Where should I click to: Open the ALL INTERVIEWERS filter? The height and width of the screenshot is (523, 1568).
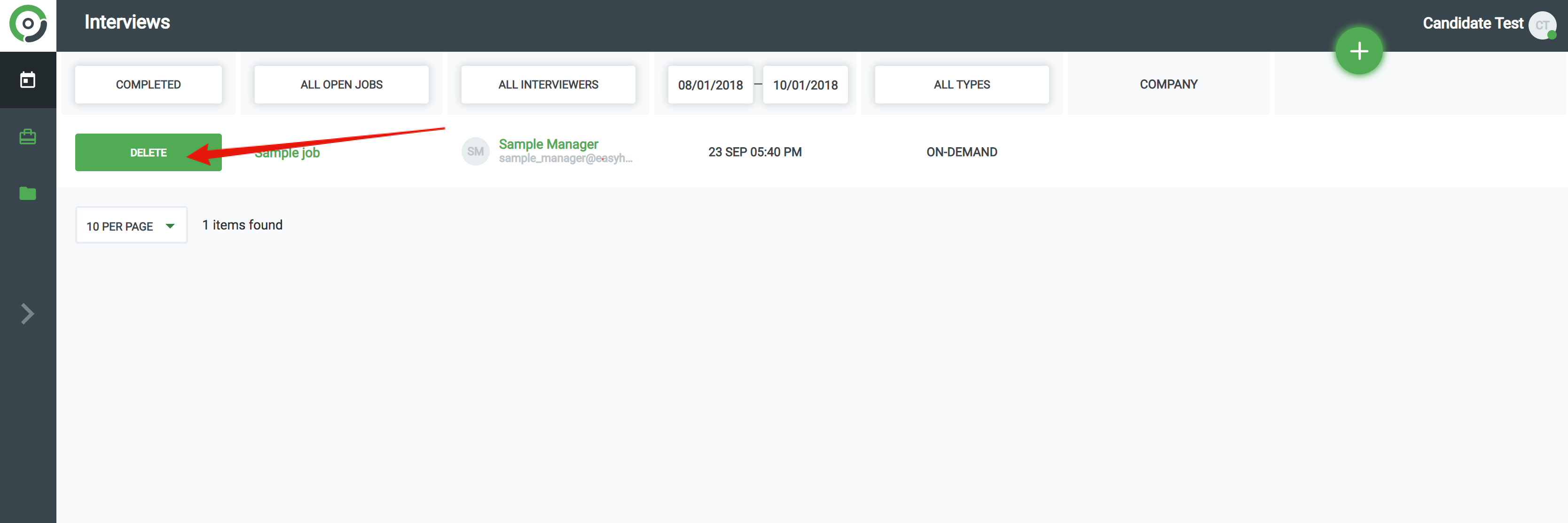pyautogui.click(x=548, y=85)
